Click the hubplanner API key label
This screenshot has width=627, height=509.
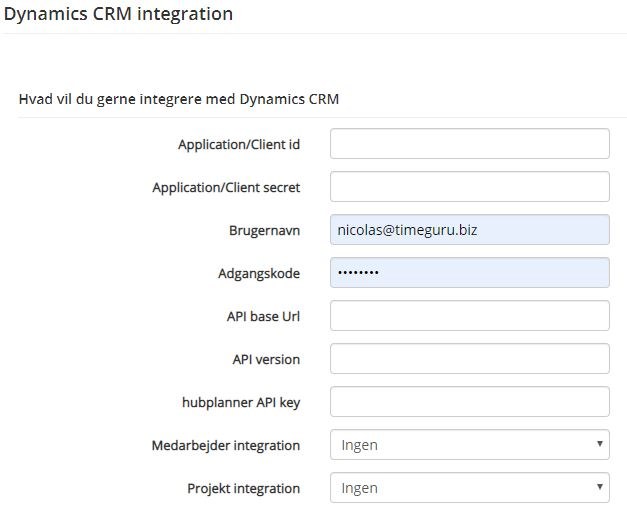241,402
